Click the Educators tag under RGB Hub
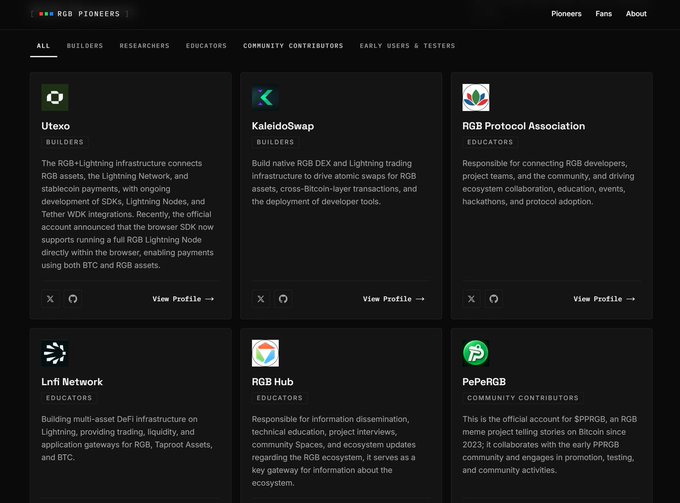 pyautogui.click(x=279, y=398)
